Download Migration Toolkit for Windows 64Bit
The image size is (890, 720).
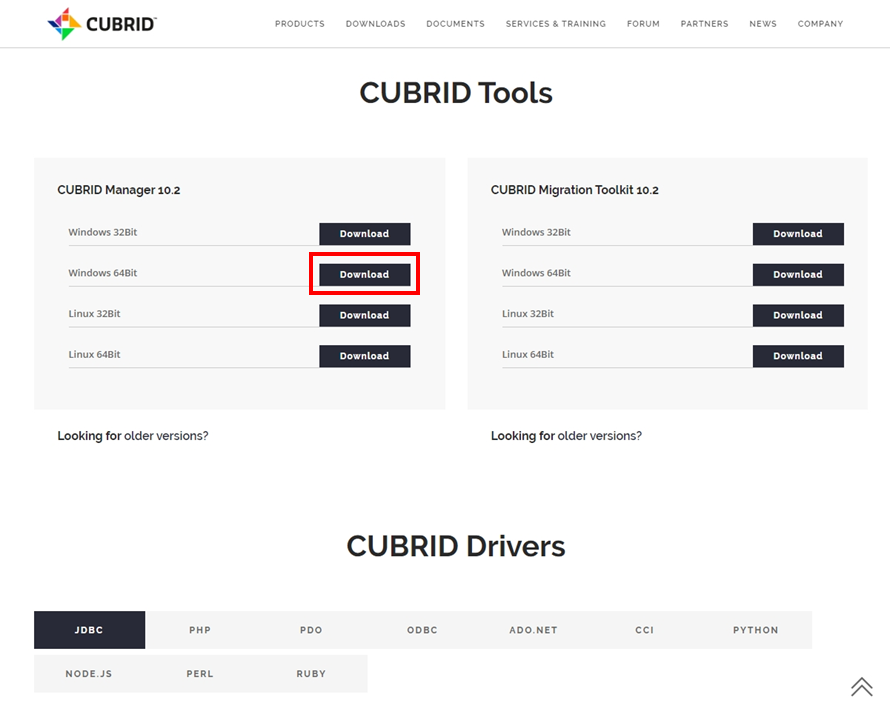click(x=798, y=275)
